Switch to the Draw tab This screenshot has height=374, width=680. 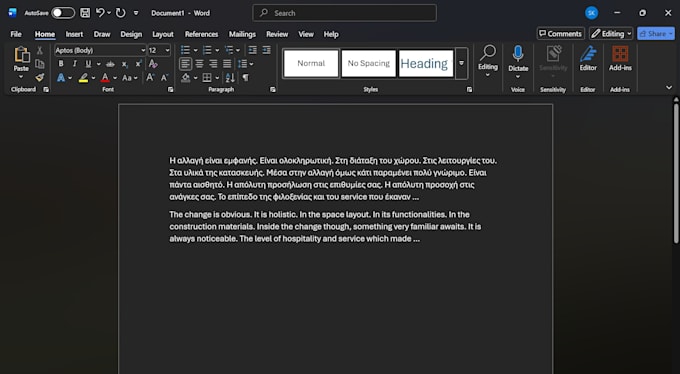pyautogui.click(x=102, y=34)
